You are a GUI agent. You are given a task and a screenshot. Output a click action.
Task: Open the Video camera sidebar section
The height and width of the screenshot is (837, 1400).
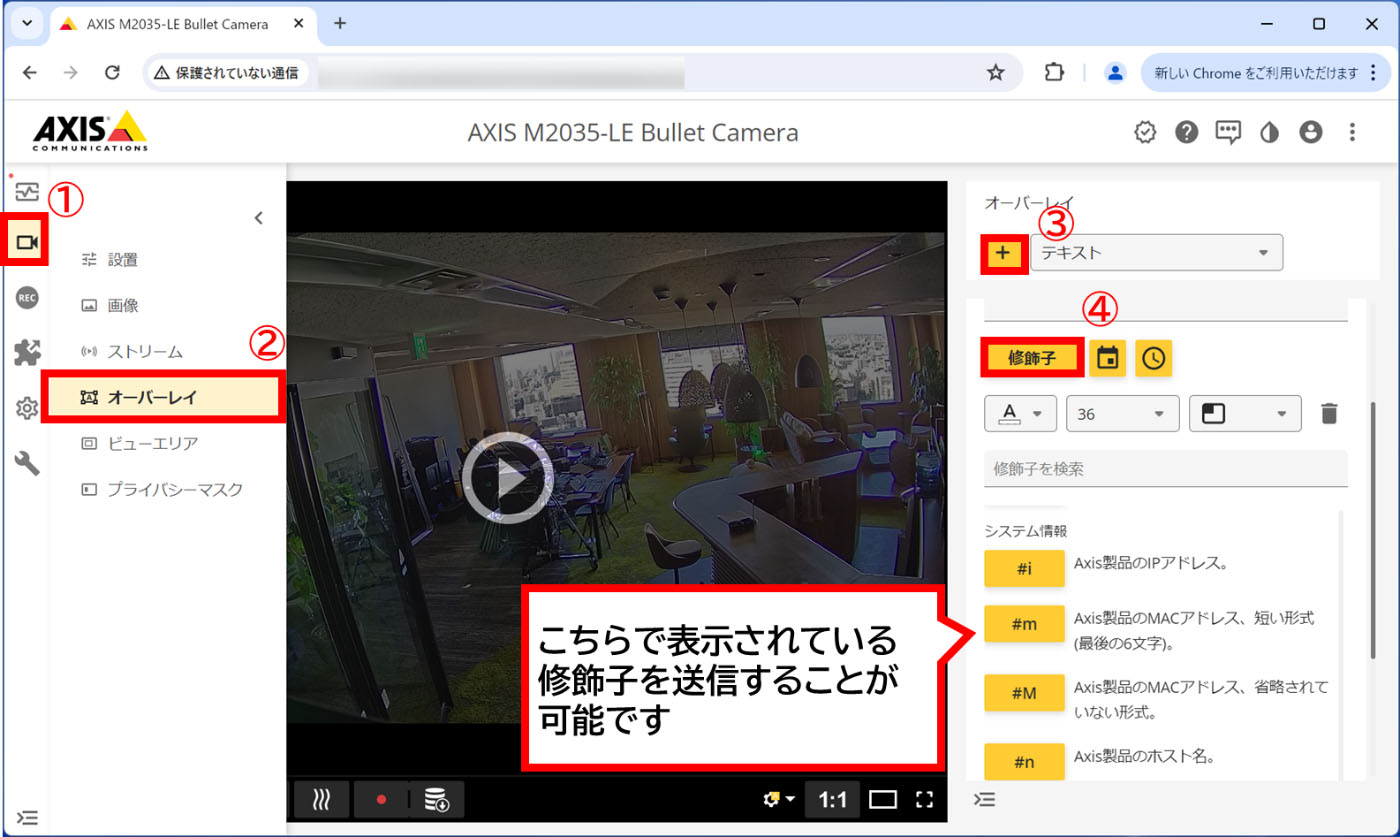27,242
